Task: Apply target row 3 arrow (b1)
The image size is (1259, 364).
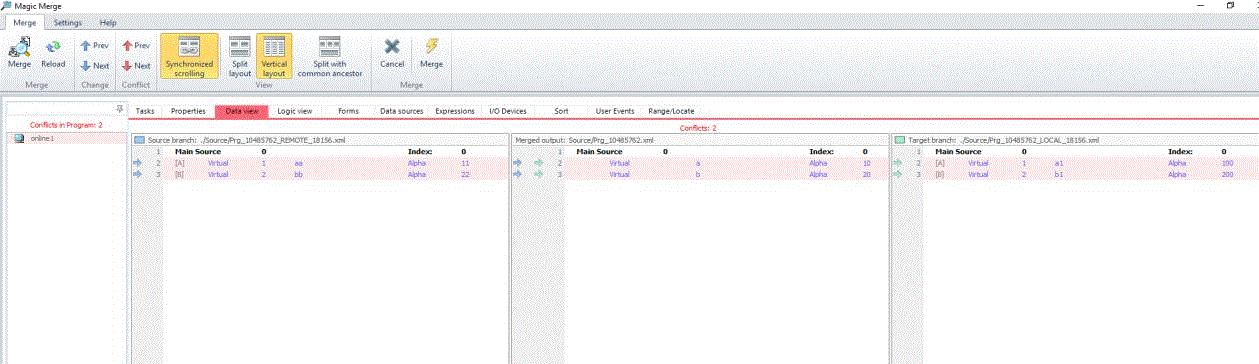Action: pyautogui.click(x=897, y=174)
